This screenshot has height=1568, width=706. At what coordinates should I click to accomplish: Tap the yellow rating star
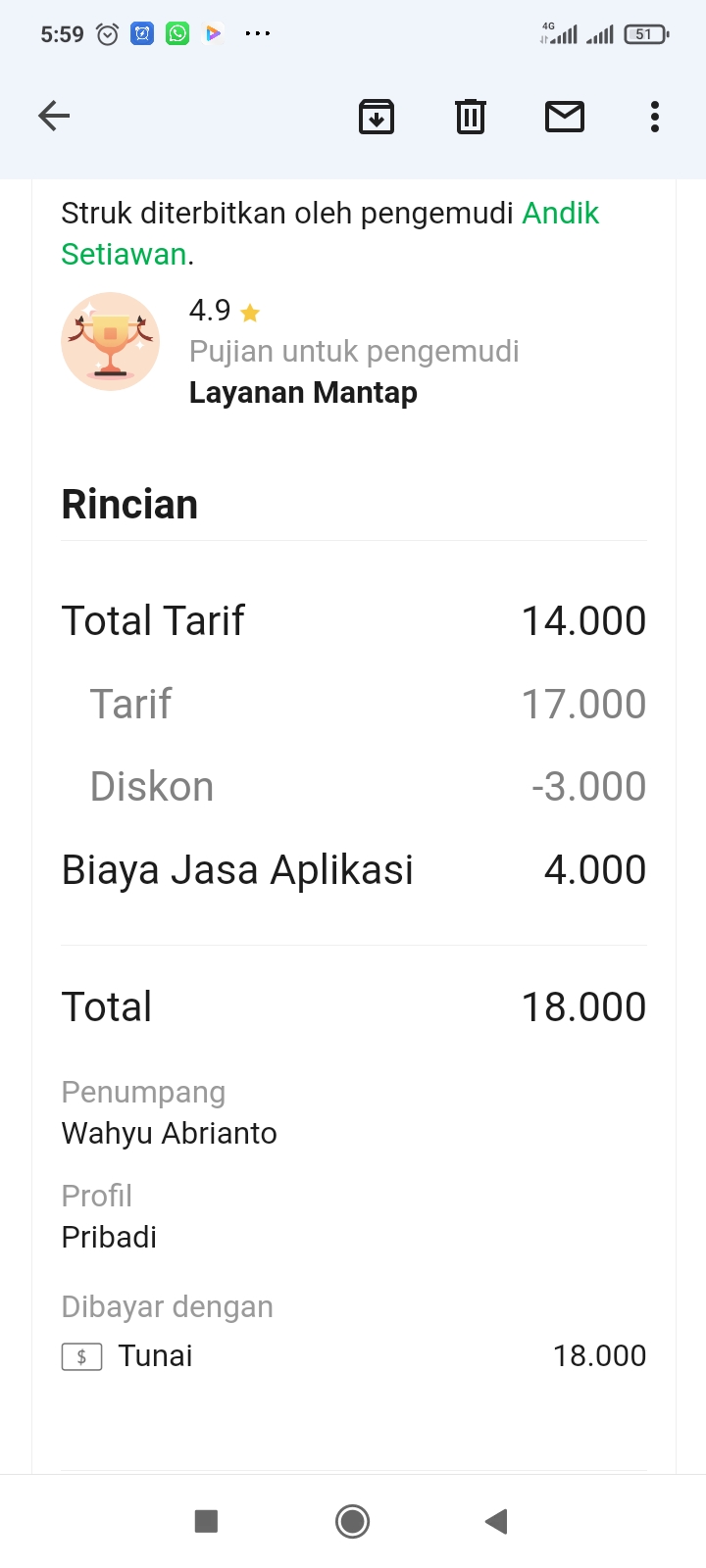pos(250,313)
